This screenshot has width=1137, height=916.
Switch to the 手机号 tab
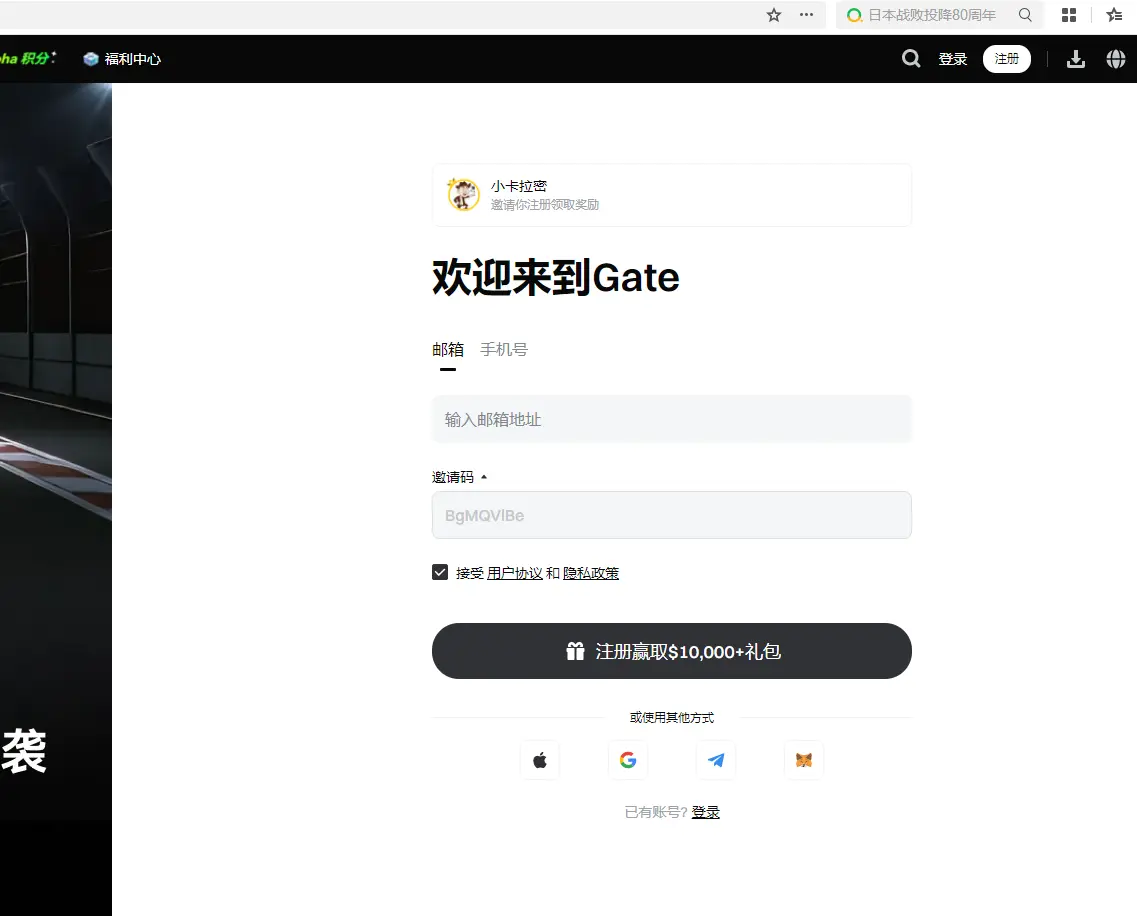504,350
